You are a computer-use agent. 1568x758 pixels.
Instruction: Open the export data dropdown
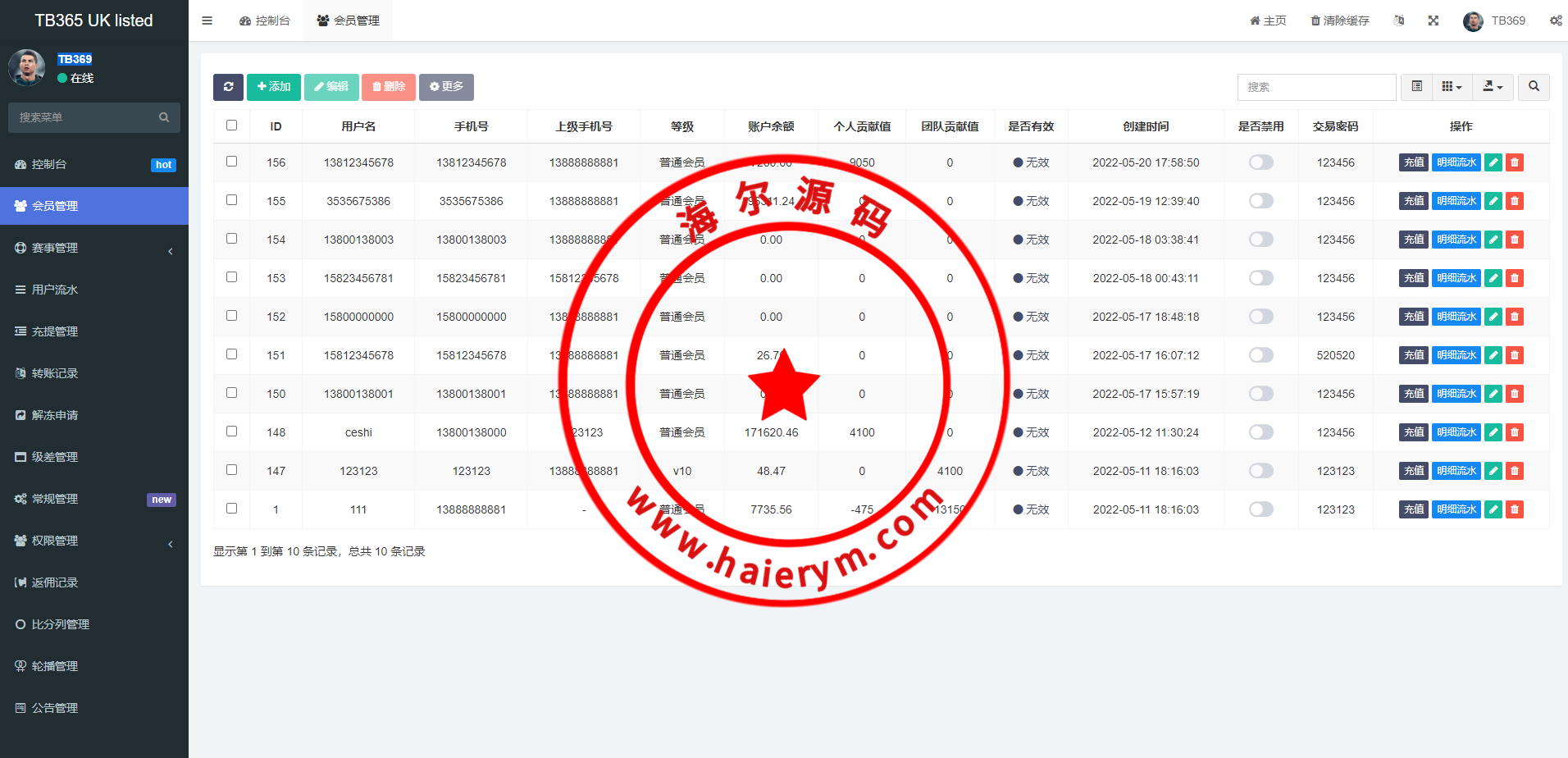tap(1493, 87)
